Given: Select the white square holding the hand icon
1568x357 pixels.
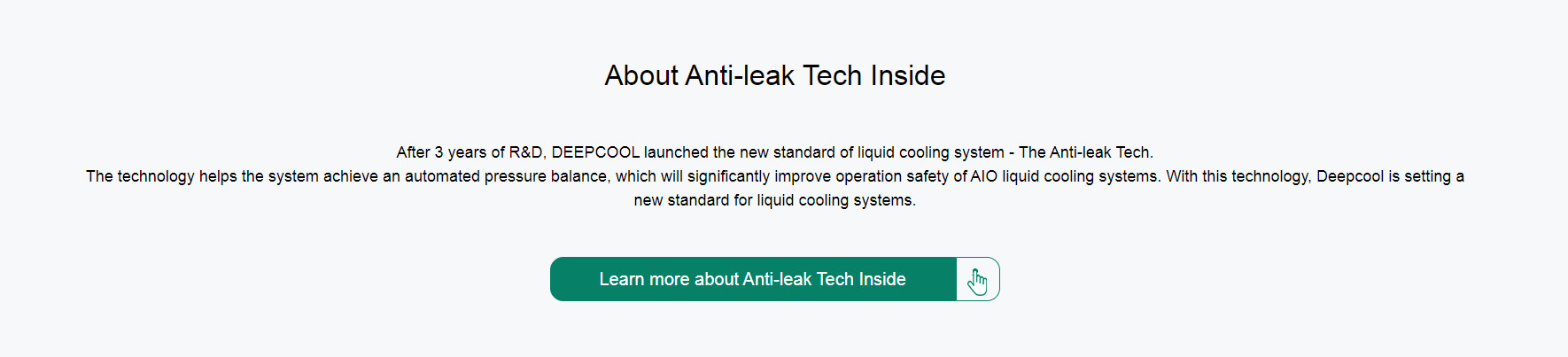Looking at the screenshot, I should 978,279.
